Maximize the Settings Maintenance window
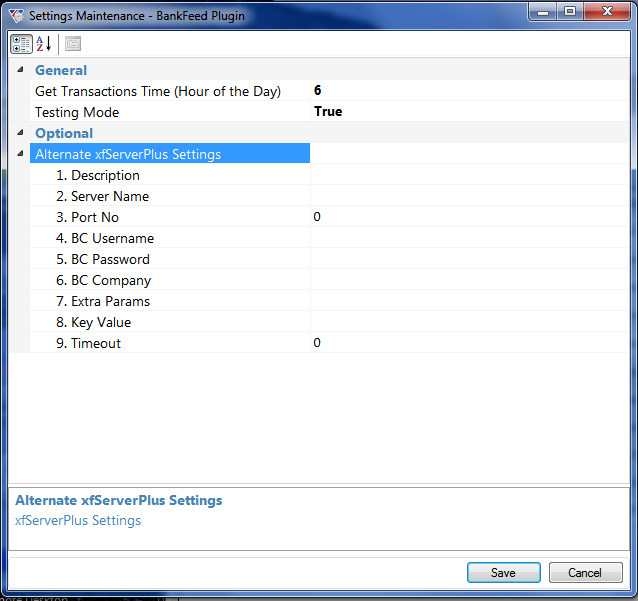The width and height of the screenshot is (638, 601). (570, 11)
